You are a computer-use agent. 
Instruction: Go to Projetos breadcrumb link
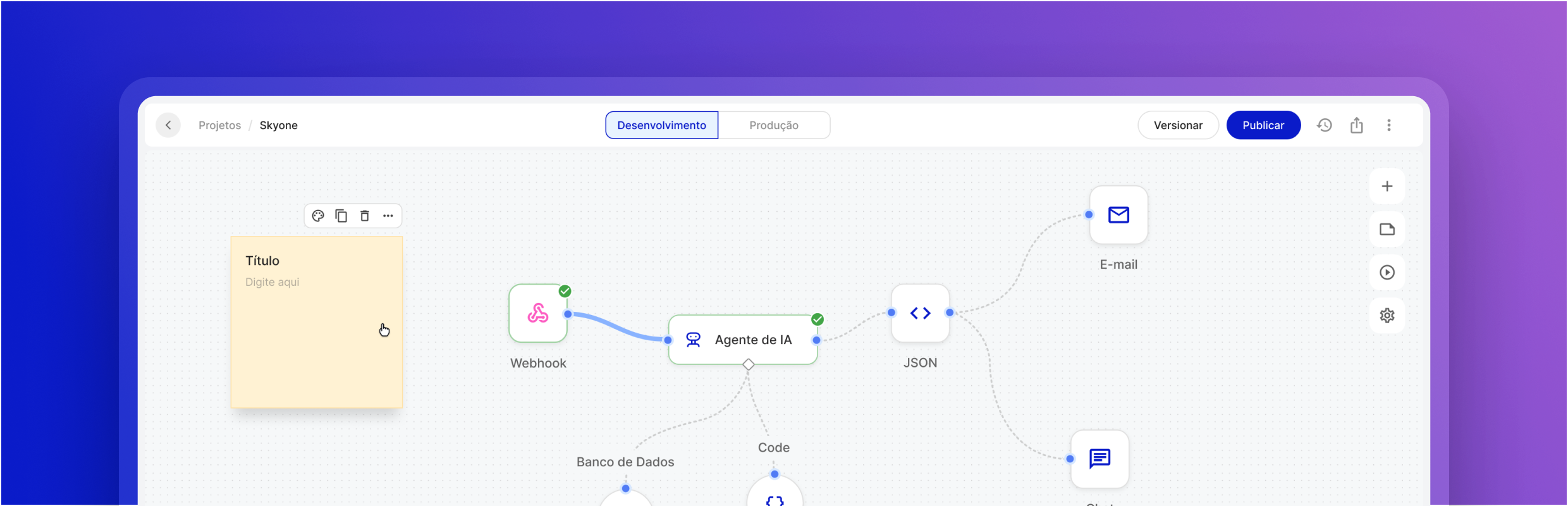pyautogui.click(x=219, y=125)
